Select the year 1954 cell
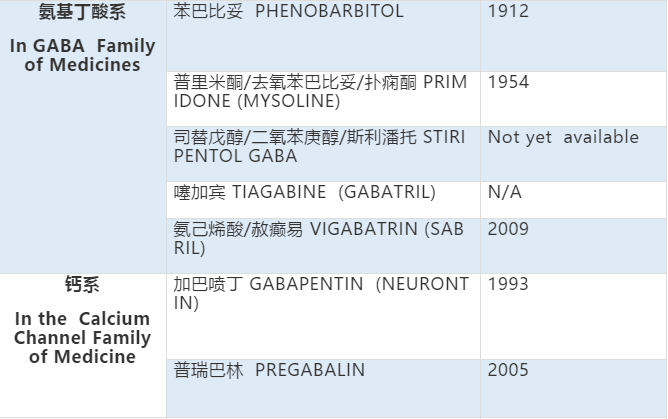Viewport: 668px width, 419px height. pyautogui.click(x=508, y=83)
